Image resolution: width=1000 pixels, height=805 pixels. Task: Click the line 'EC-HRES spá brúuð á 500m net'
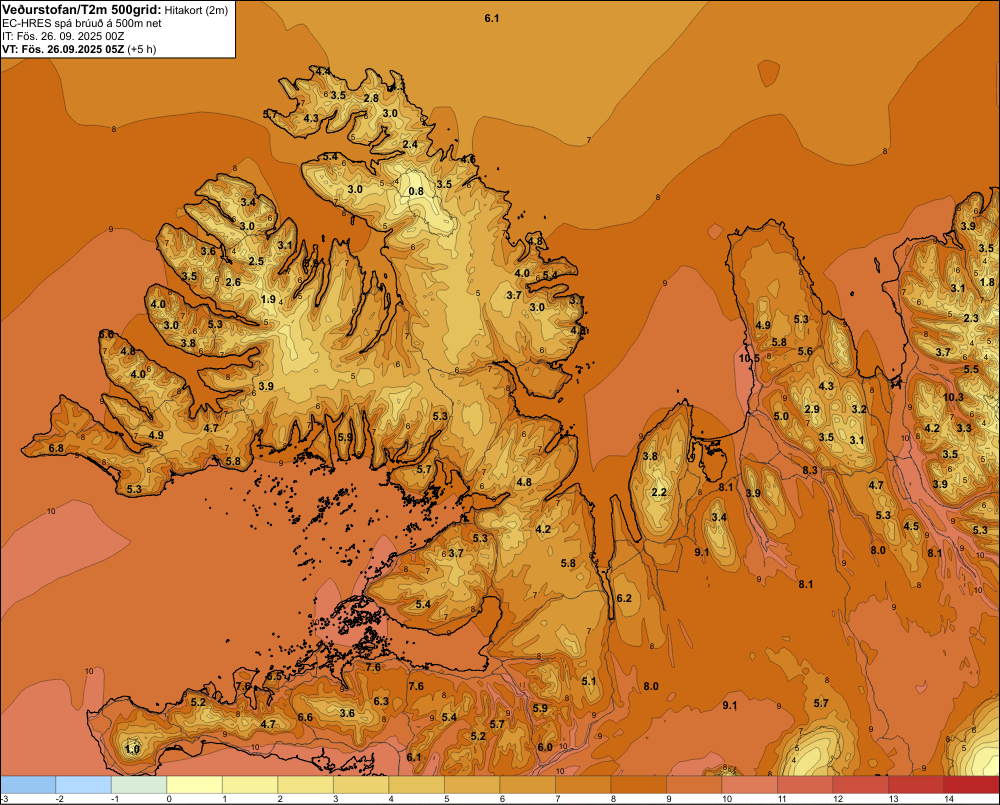(x=82, y=23)
